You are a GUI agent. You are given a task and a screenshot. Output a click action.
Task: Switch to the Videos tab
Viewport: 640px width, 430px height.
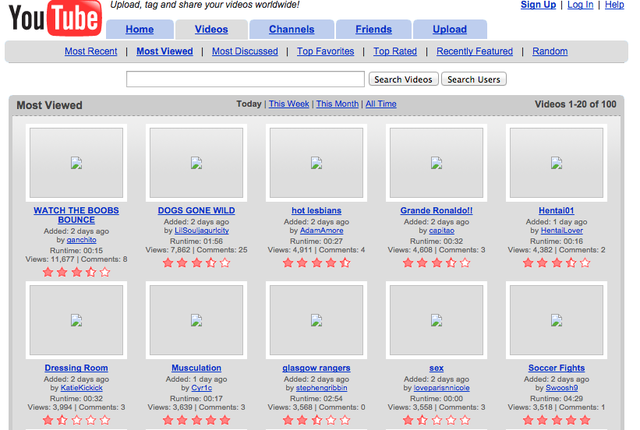click(211, 29)
